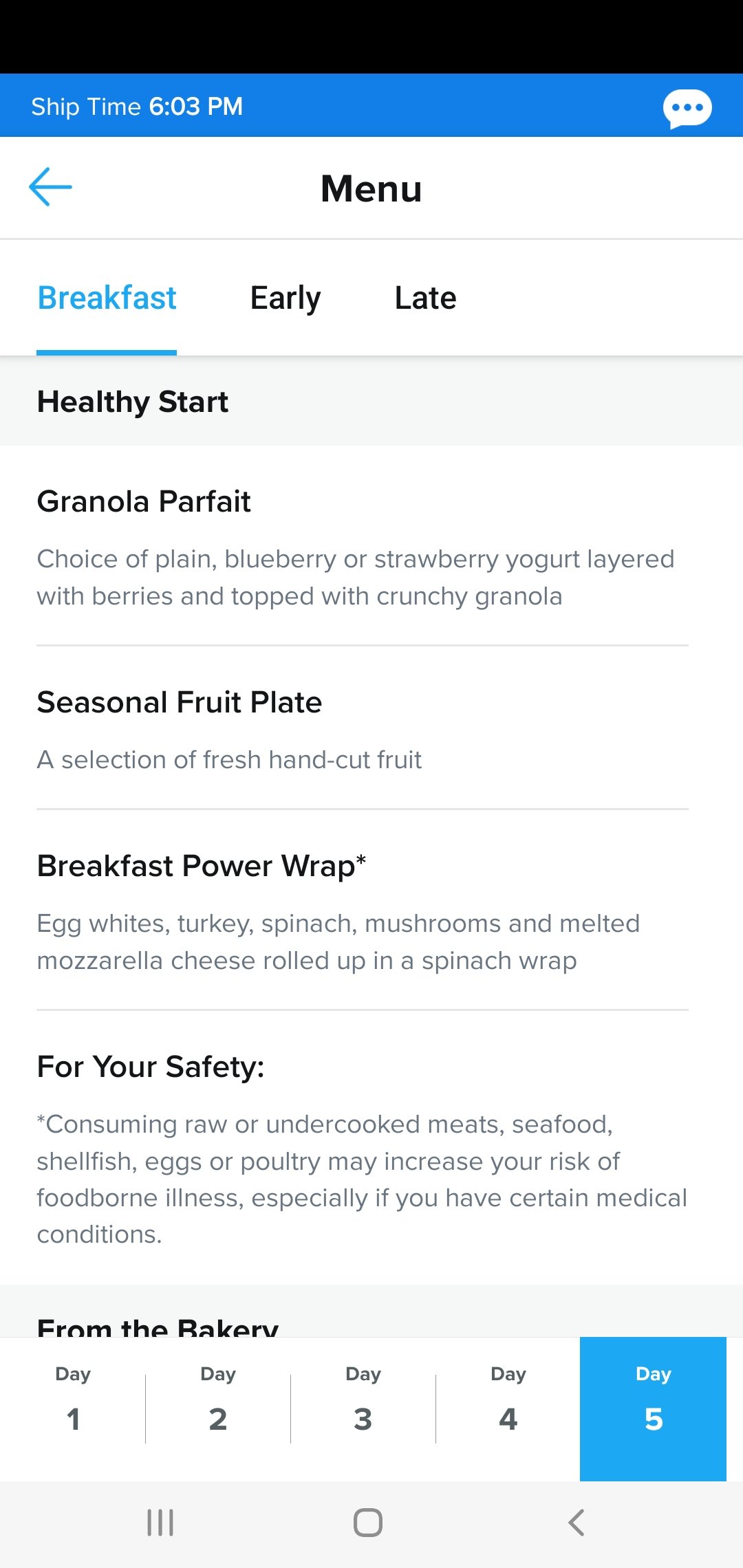Switch to the Early tab
Image resolution: width=743 pixels, height=1568 pixels.
pyautogui.click(x=285, y=298)
